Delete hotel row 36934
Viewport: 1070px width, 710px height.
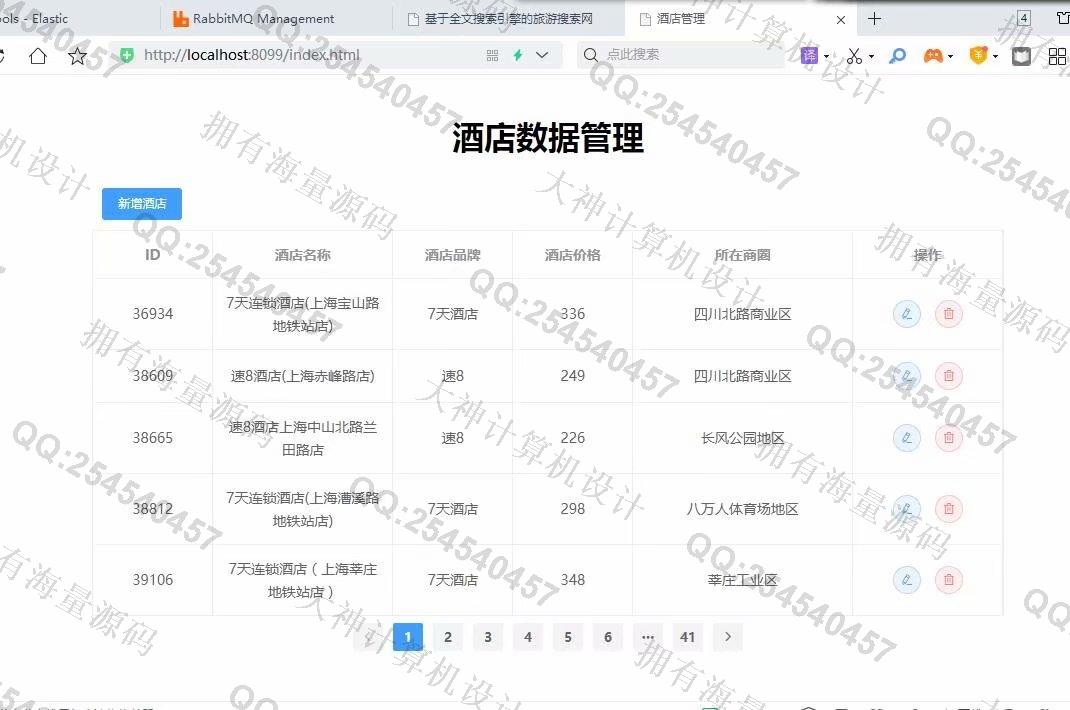pos(949,314)
